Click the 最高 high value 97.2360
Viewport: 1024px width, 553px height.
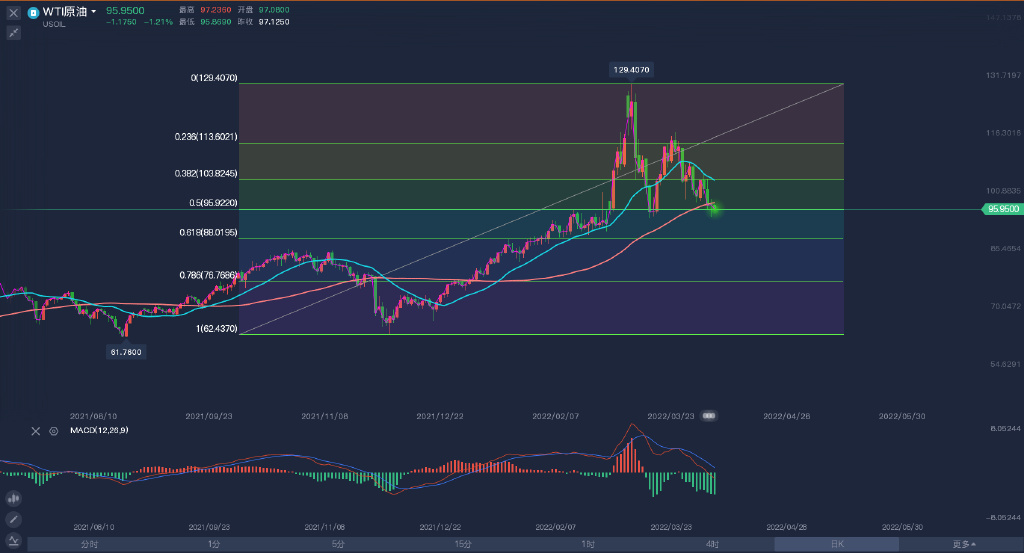coord(216,10)
